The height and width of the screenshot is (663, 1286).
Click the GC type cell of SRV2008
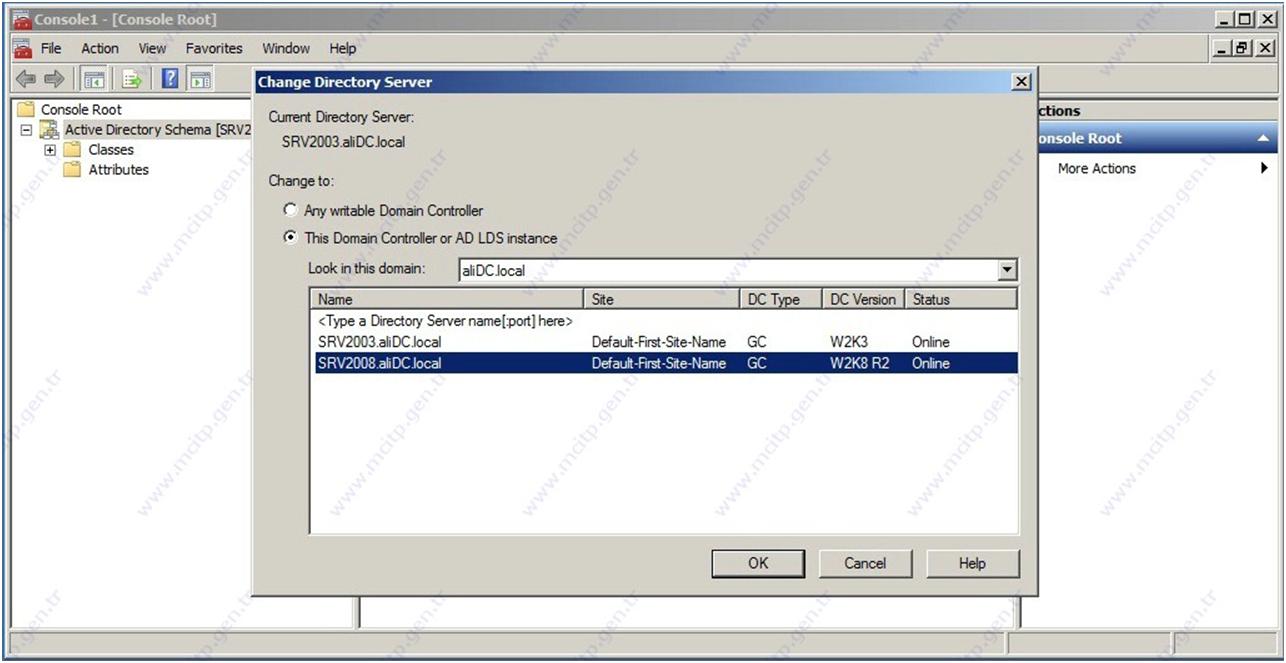pos(757,363)
